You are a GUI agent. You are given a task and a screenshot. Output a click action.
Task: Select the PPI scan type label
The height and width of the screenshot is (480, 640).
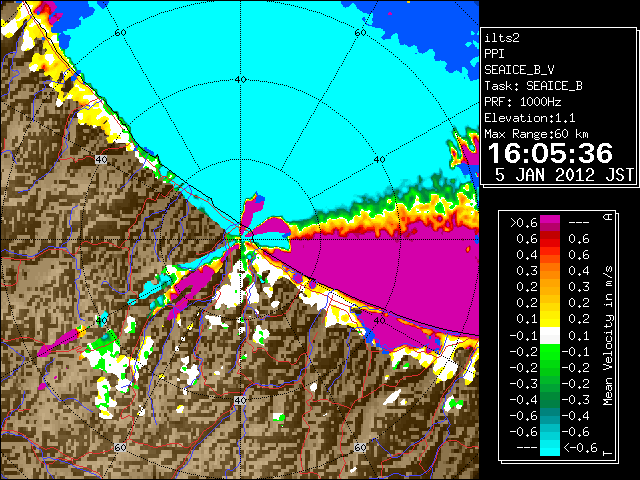pos(494,54)
